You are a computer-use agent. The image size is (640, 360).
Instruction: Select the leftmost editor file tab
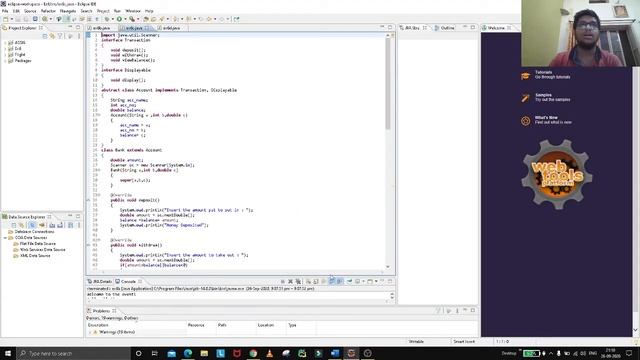point(99,28)
